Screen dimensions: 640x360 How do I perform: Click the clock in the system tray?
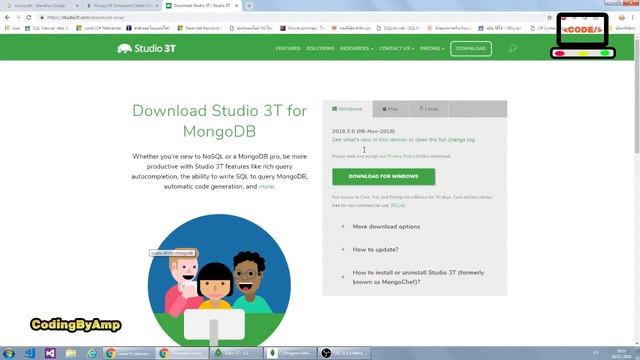pyautogui.click(x=621, y=353)
